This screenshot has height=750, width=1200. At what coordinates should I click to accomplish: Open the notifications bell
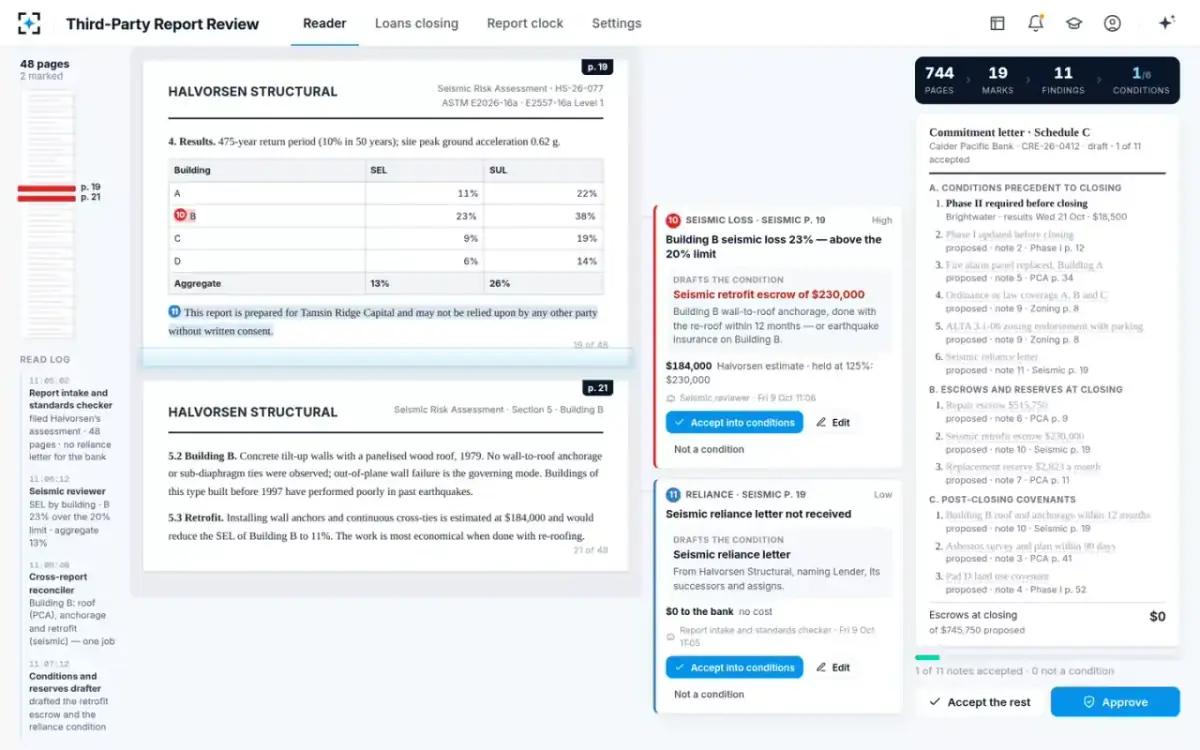[1036, 23]
